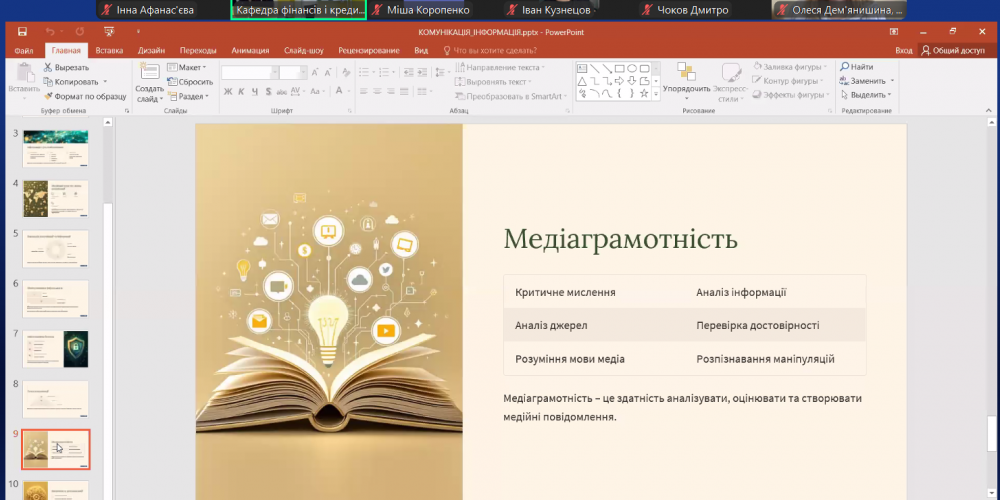This screenshot has width=1000, height=500.
Task: Click the Вход sign-in link
Action: 904,50
